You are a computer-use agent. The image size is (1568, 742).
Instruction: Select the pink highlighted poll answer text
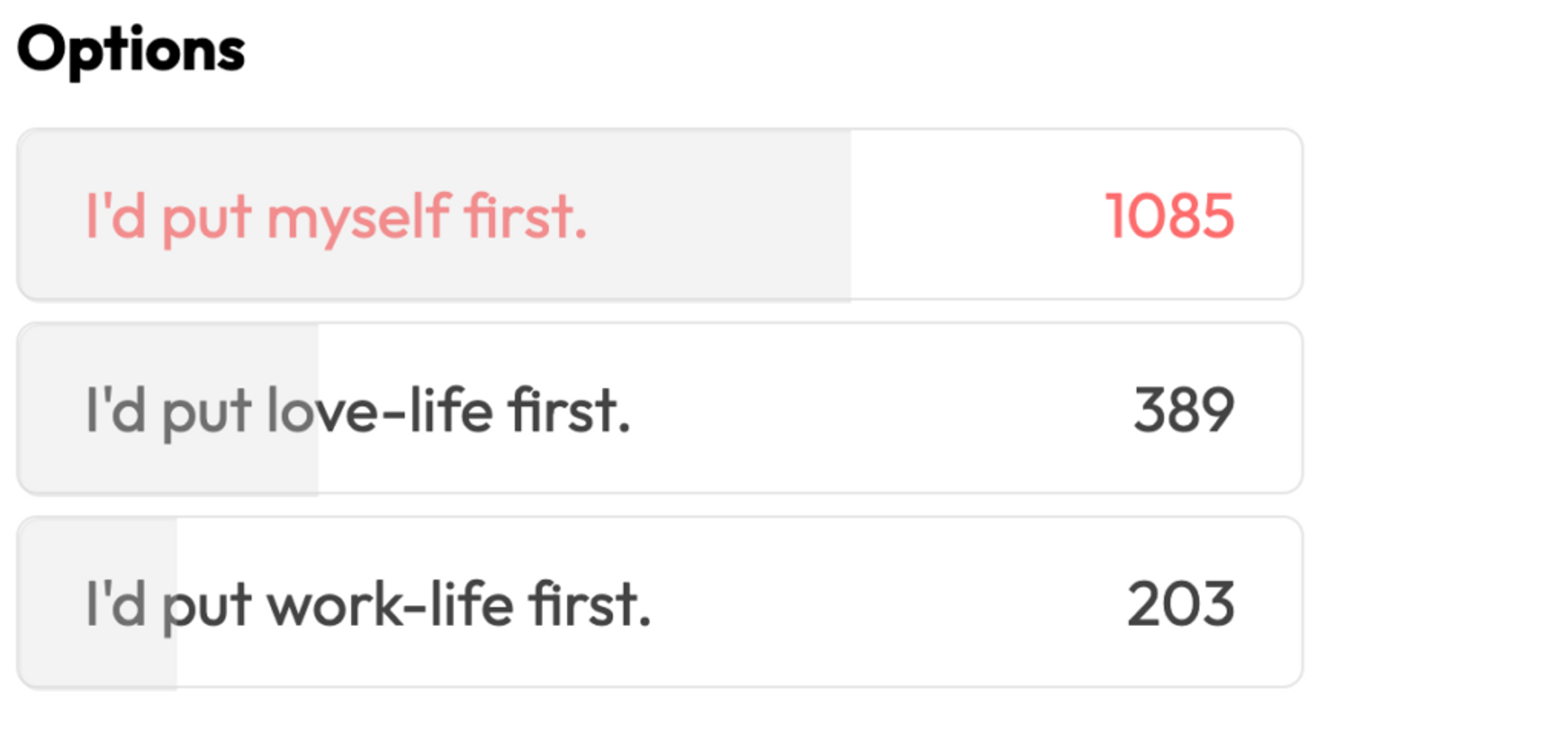(x=336, y=218)
